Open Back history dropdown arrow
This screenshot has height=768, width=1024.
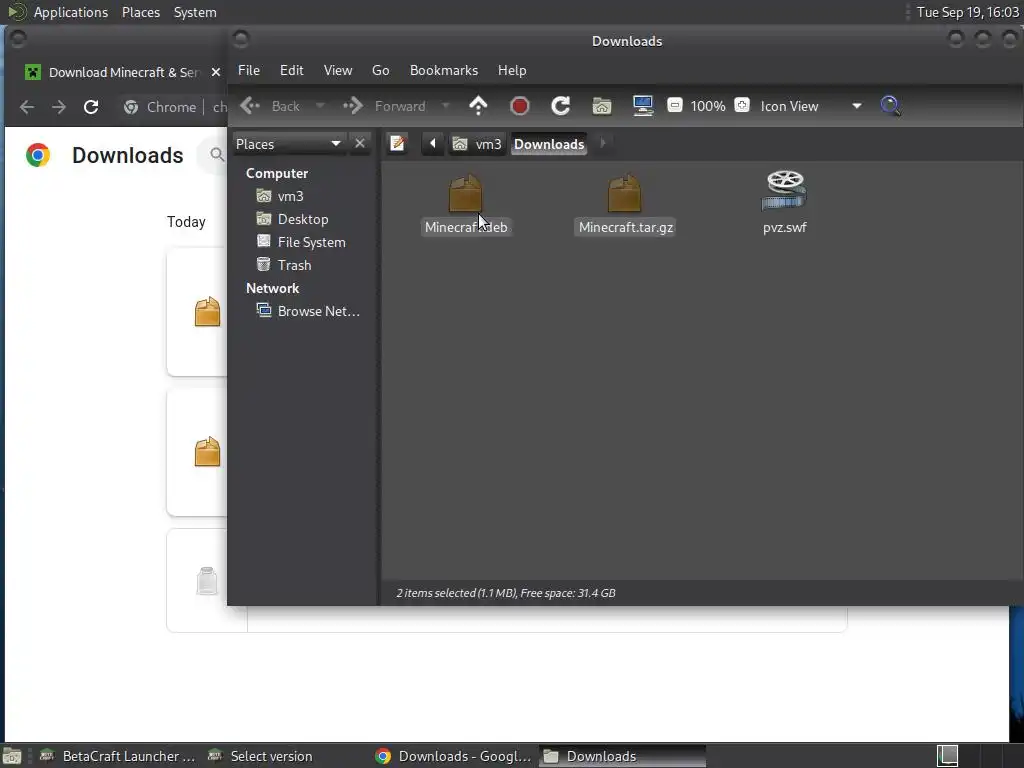pyautogui.click(x=320, y=106)
